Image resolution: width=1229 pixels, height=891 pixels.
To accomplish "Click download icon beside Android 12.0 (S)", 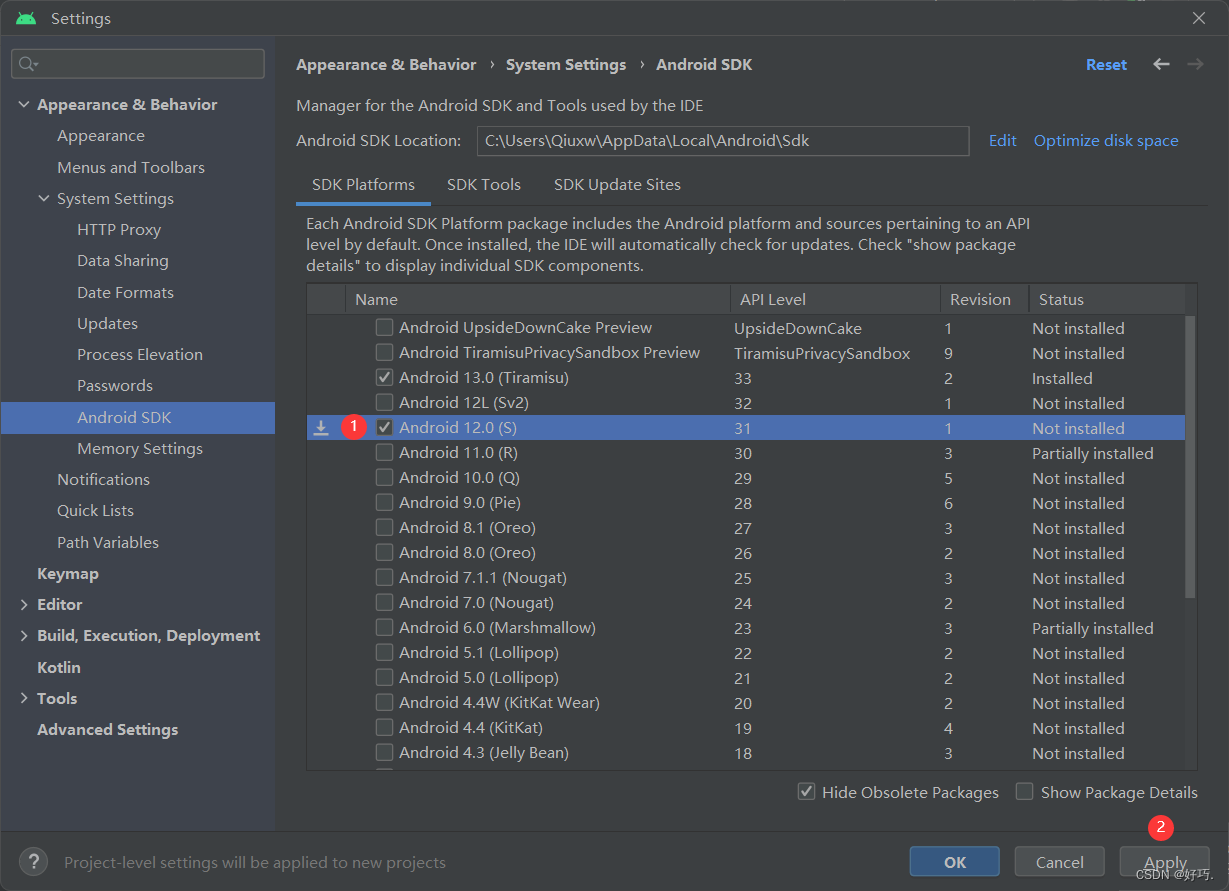I will coord(321,428).
